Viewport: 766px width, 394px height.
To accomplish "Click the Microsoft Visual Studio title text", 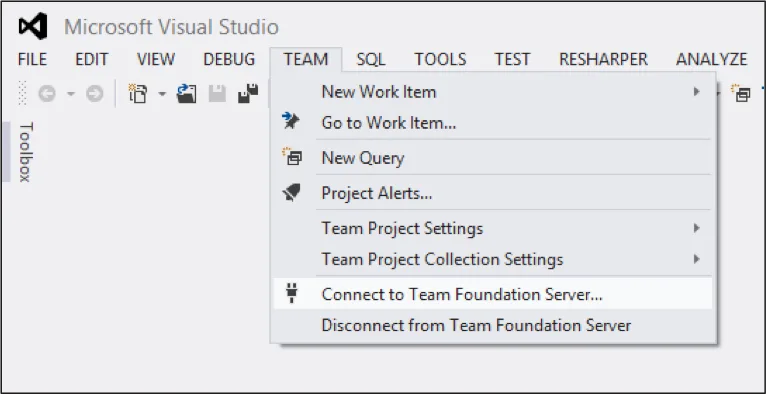I will point(171,26).
